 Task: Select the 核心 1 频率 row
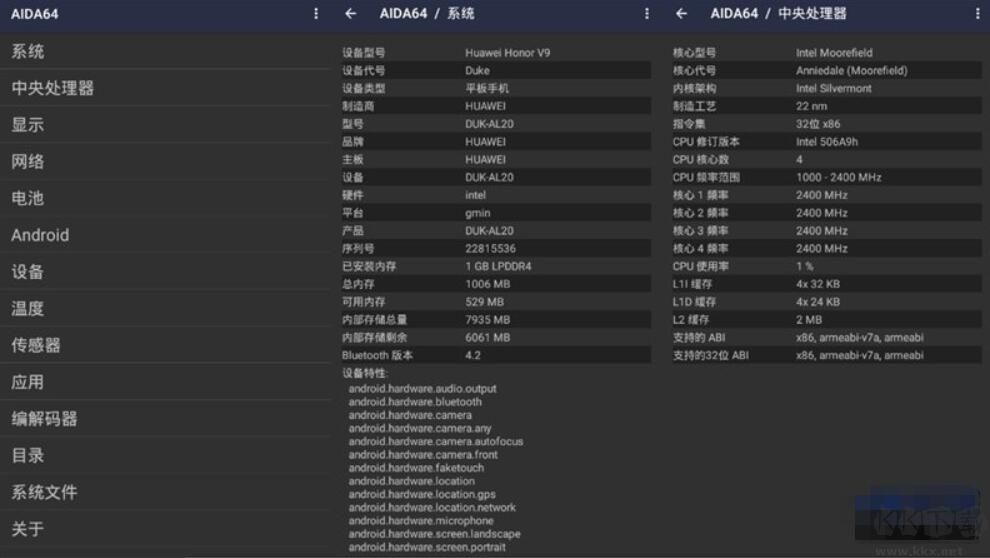click(x=826, y=195)
